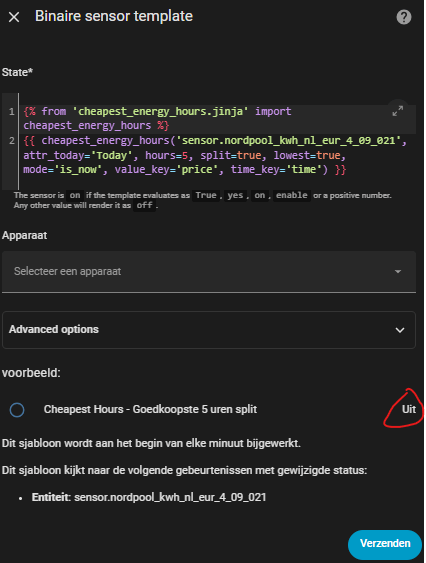
Task: Open the Selecteer een apparaat dropdown
Action: (x=209, y=271)
